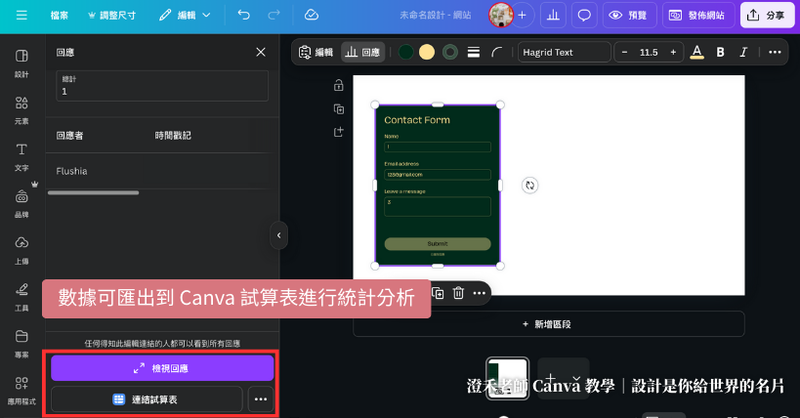Close the 回應 responses panel
800x418 pixels.
pyautogui.click(x=261, y=52)
